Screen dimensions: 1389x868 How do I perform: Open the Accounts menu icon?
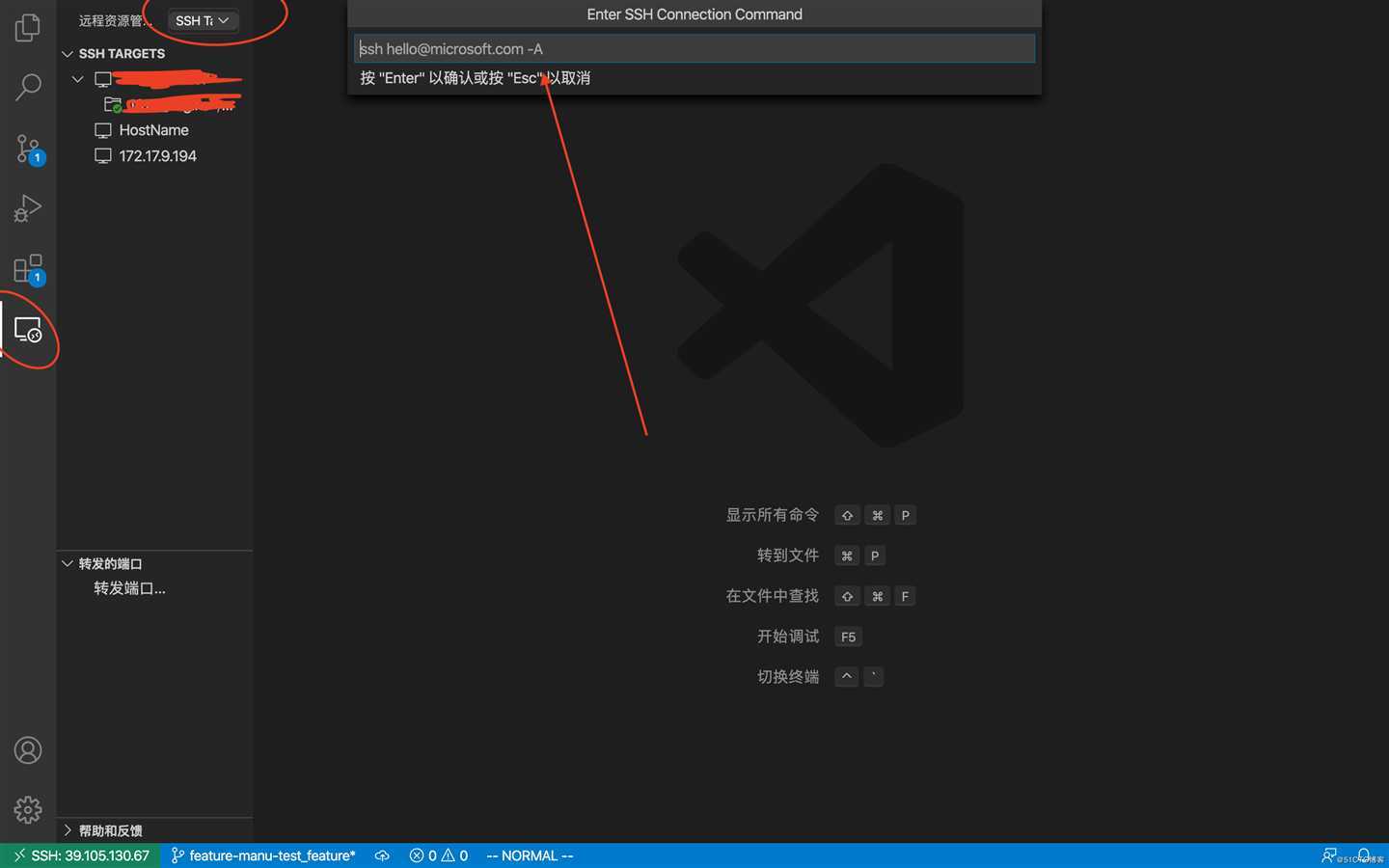(x=28, y=750)
